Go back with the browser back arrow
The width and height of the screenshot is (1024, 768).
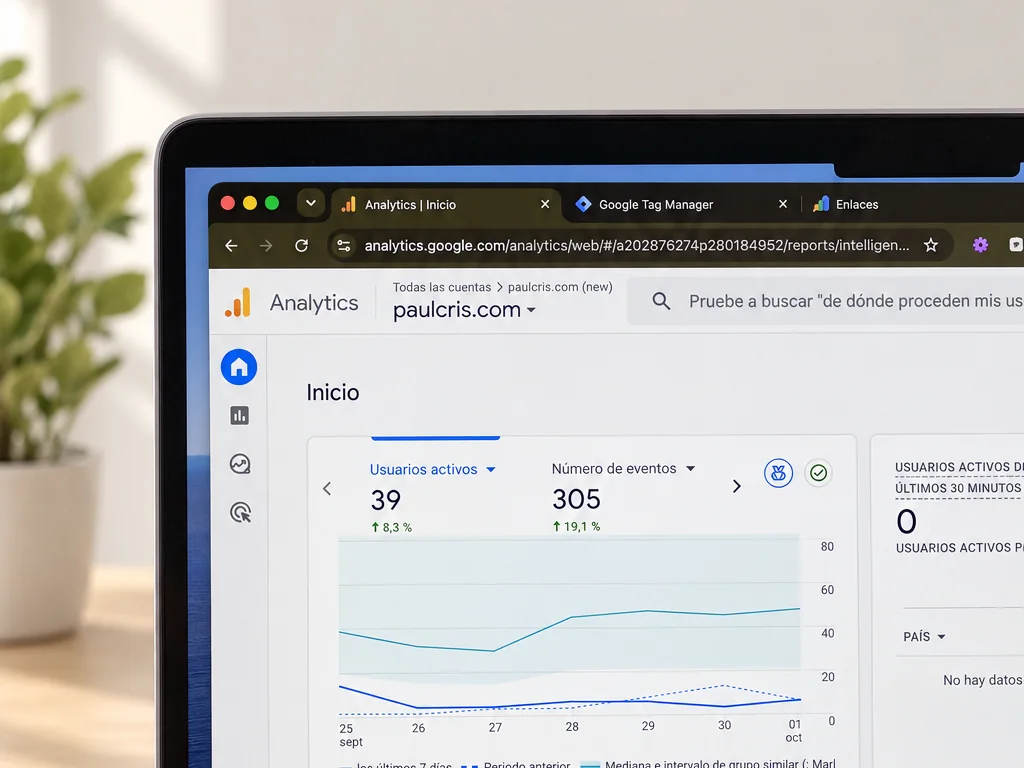[231, 246]
